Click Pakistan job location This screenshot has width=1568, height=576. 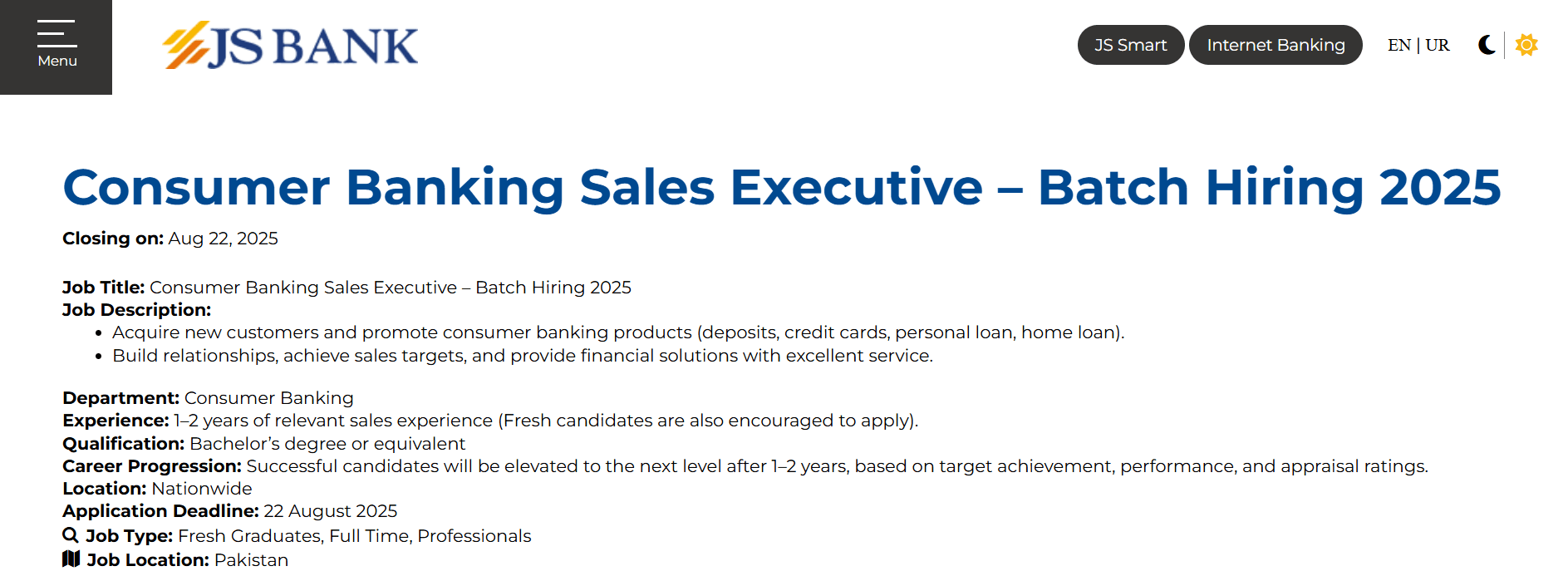click(x=251, y=560)
